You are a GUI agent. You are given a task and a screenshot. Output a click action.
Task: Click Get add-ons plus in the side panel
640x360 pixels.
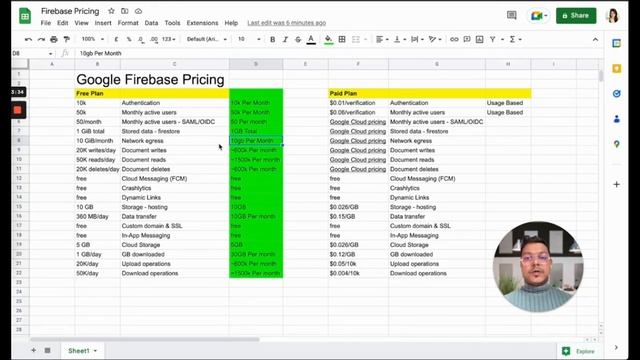tap(616, 184)
